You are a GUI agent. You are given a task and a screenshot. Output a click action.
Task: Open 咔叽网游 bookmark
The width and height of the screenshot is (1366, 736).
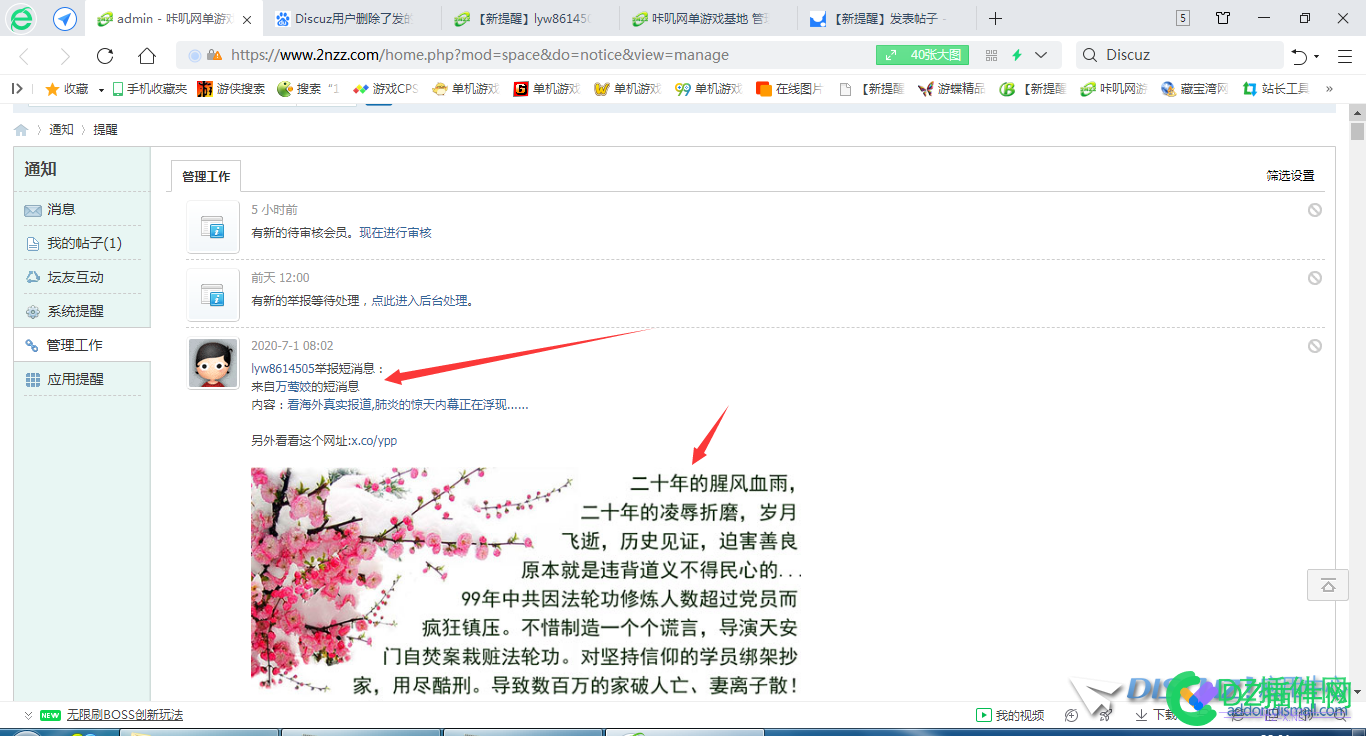coord(1114,89)
